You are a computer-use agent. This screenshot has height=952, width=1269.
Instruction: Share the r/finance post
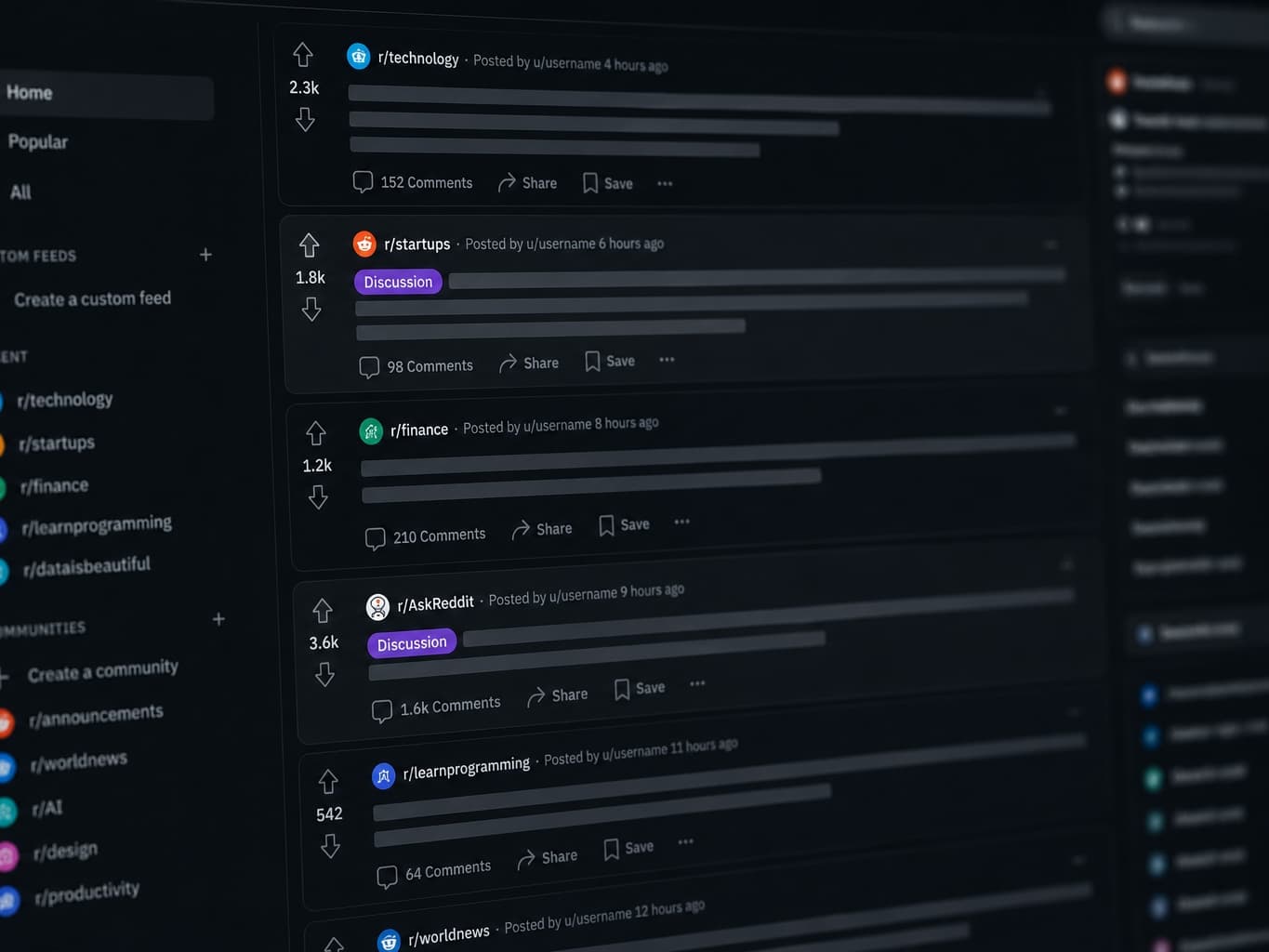pos(542,529)
